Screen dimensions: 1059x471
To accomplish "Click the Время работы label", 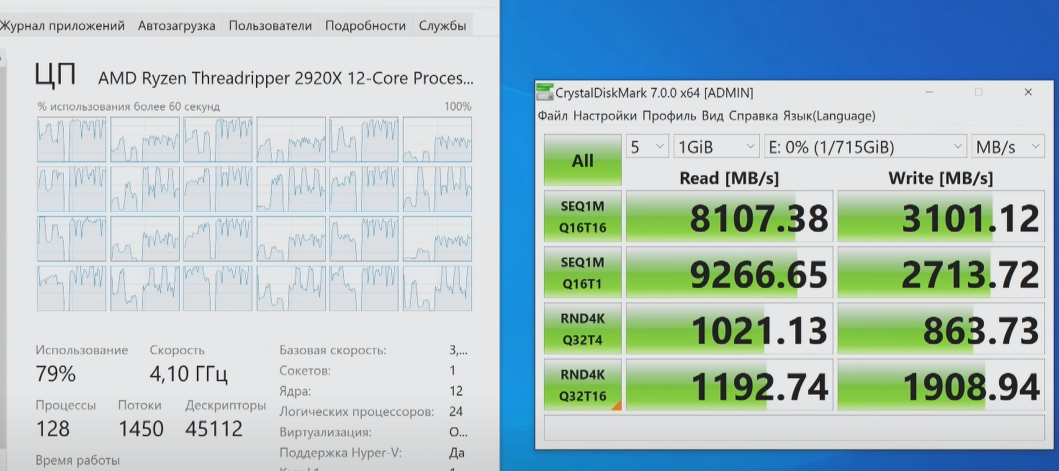I will [78, 460].
